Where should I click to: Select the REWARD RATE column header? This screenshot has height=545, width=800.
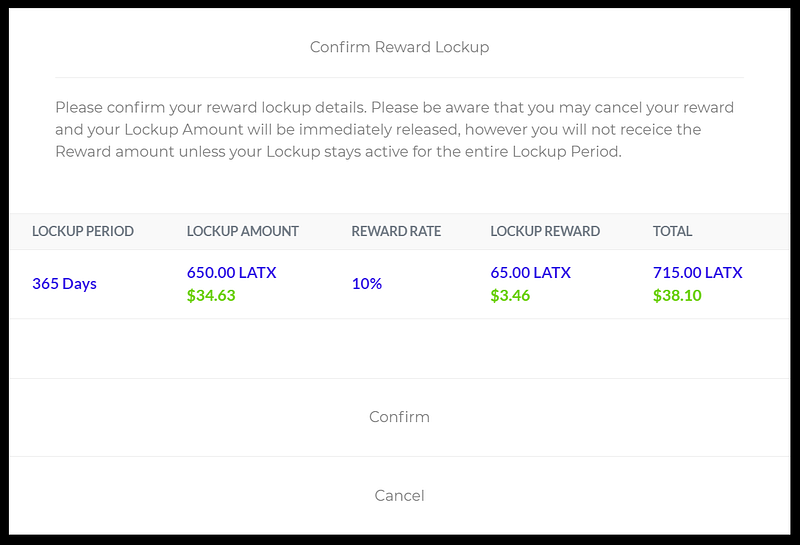(396, 231)
